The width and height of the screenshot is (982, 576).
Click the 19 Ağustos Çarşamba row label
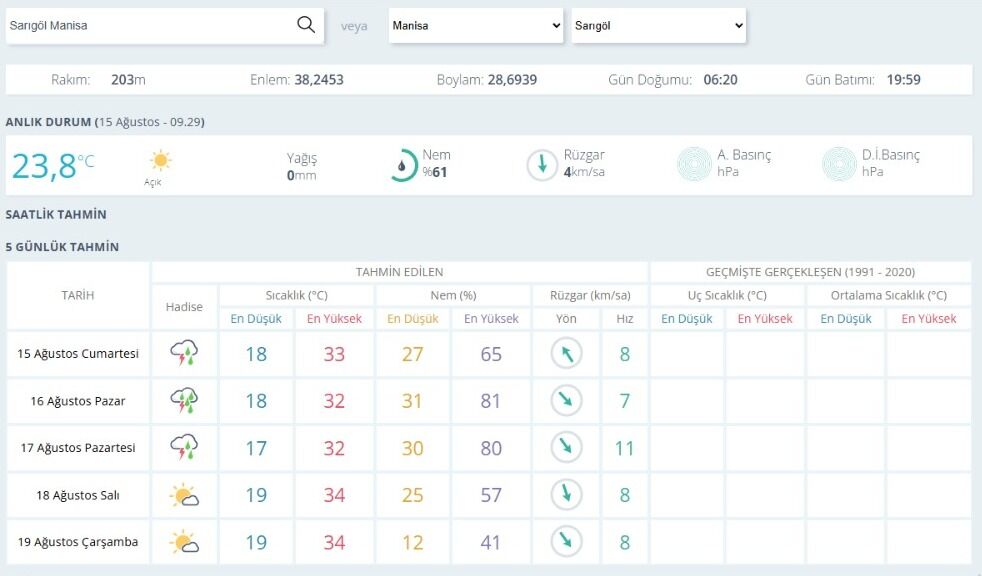(x=78, y=542)
